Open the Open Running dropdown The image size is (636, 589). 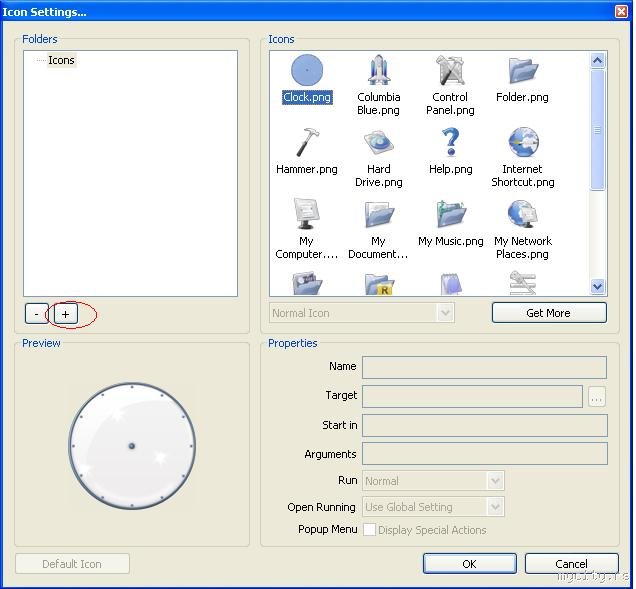pyautogui.click(x=433, y=507)
